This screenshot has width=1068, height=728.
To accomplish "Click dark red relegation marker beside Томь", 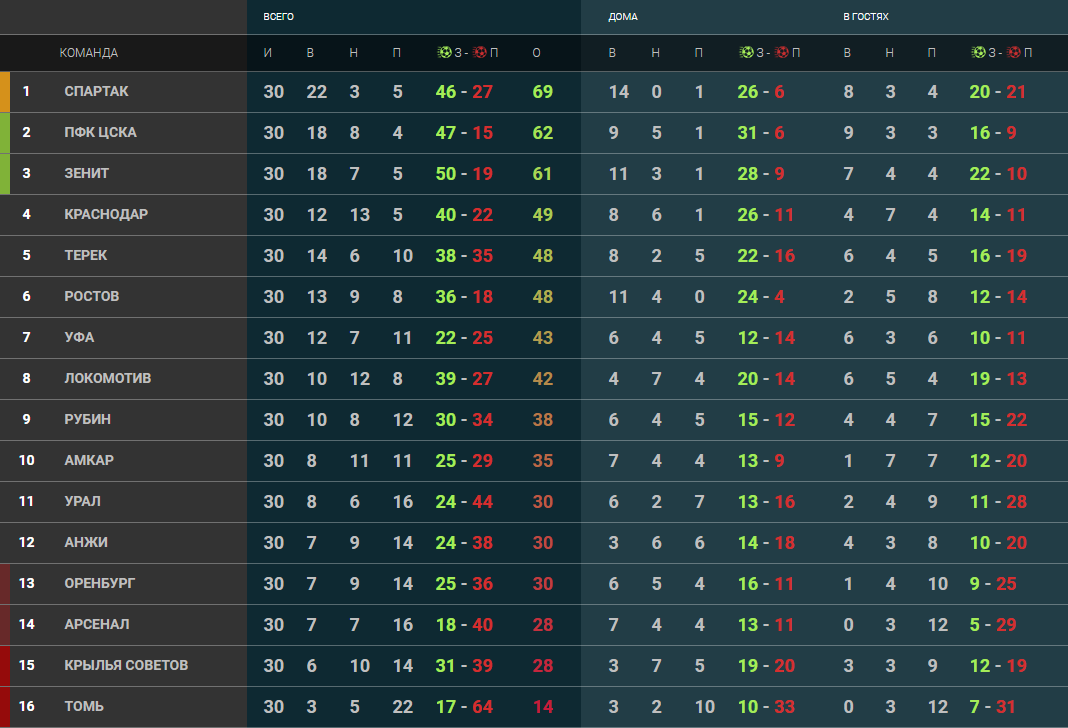I will [5, 706].
